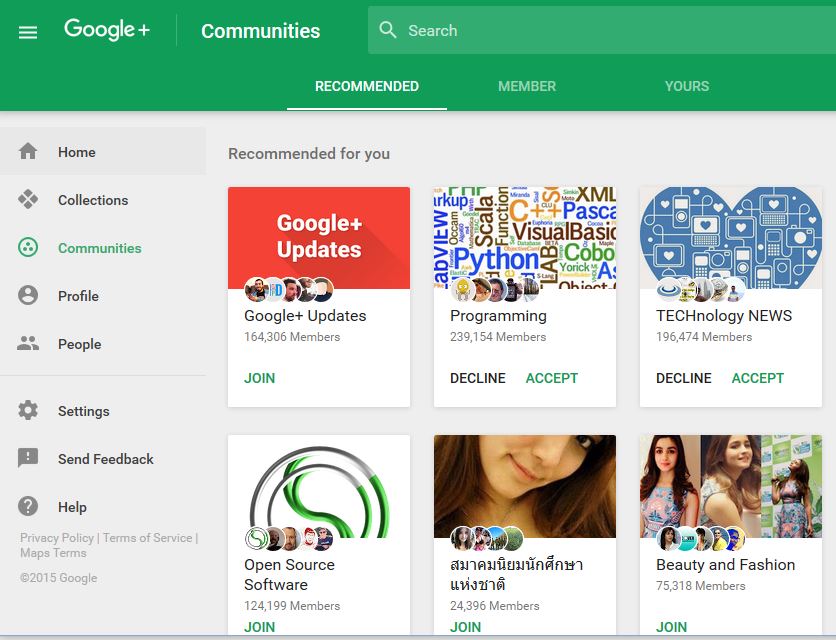Join the Open Source Software community
The image size is (836, 640).
point(260,627)
